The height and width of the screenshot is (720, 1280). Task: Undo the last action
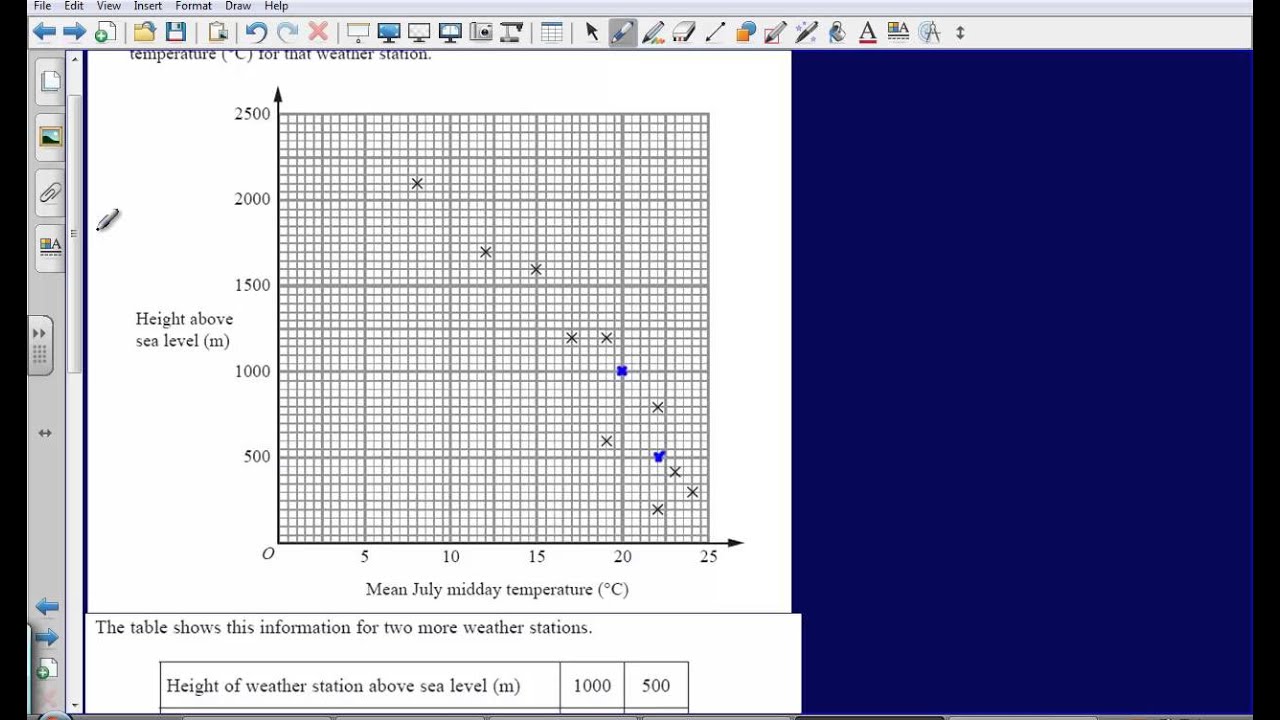click(x=256, y=32)
